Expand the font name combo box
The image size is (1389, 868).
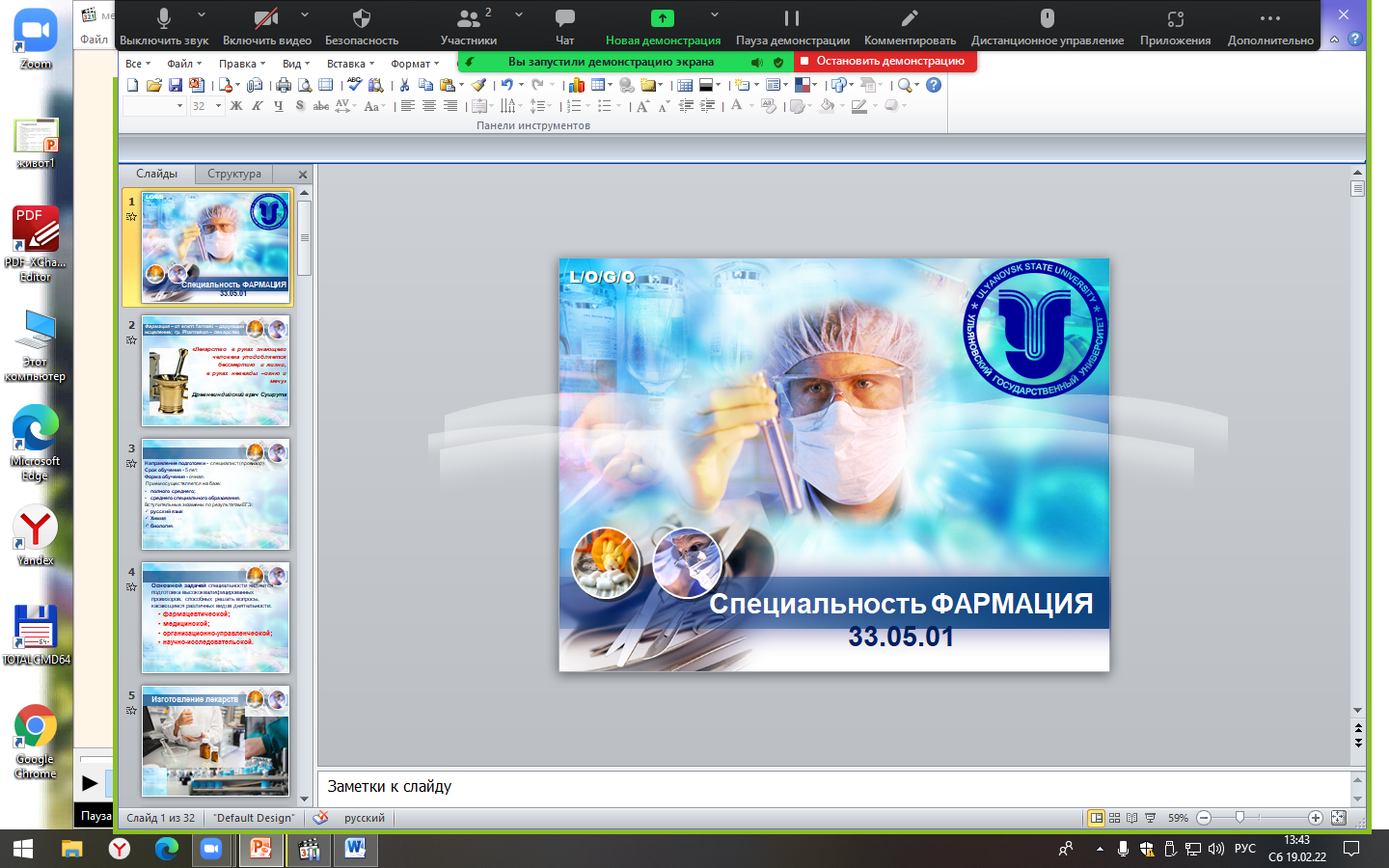click(179, 106)
